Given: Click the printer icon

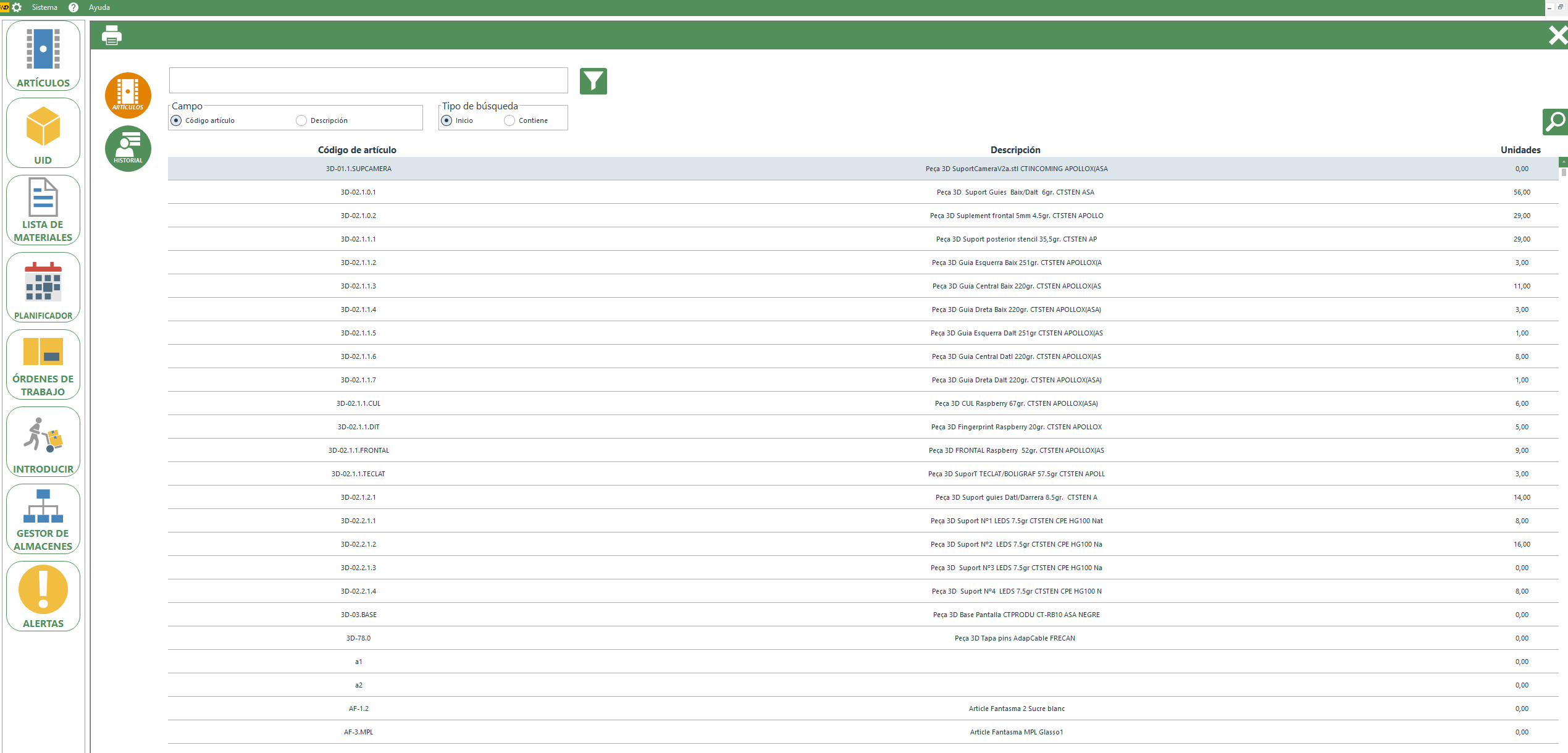Looking at the screenshot, I should pos(112,35).
